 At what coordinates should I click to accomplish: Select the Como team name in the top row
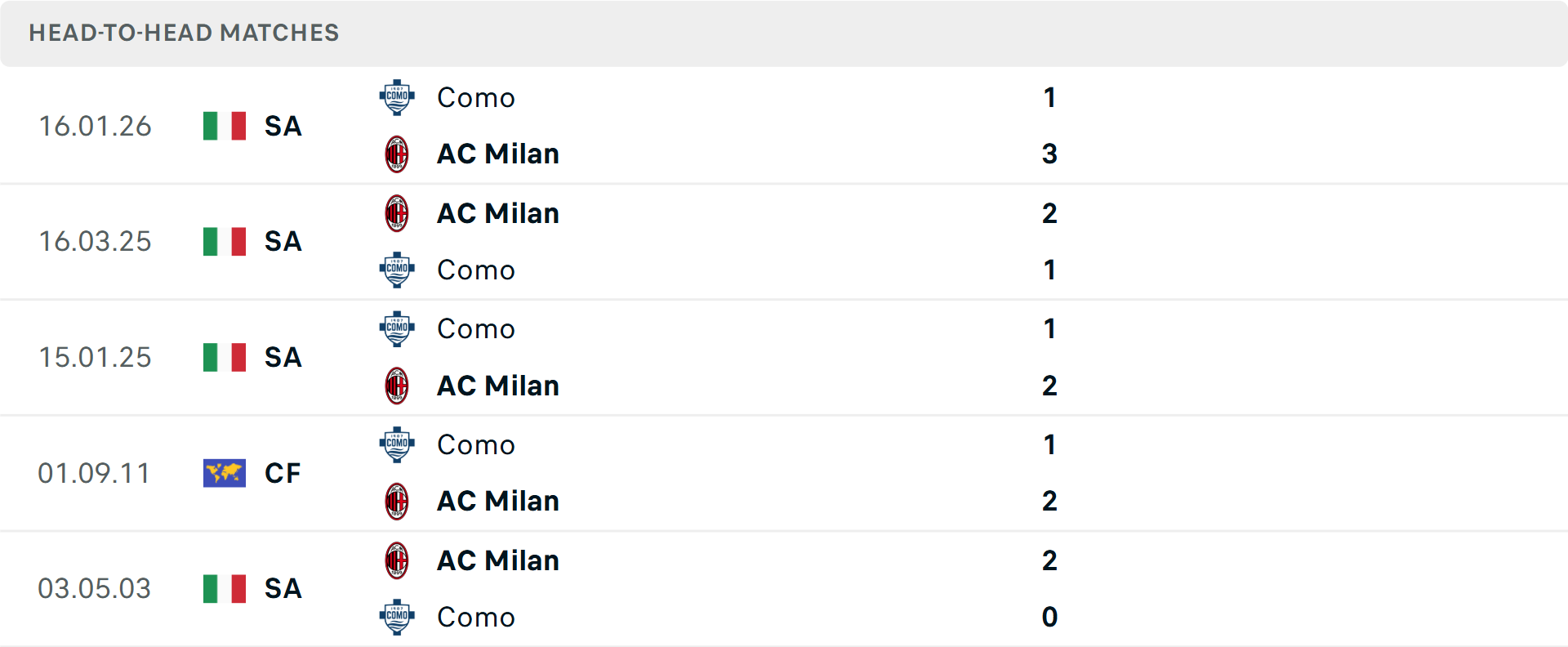click(x=475, y=97)
